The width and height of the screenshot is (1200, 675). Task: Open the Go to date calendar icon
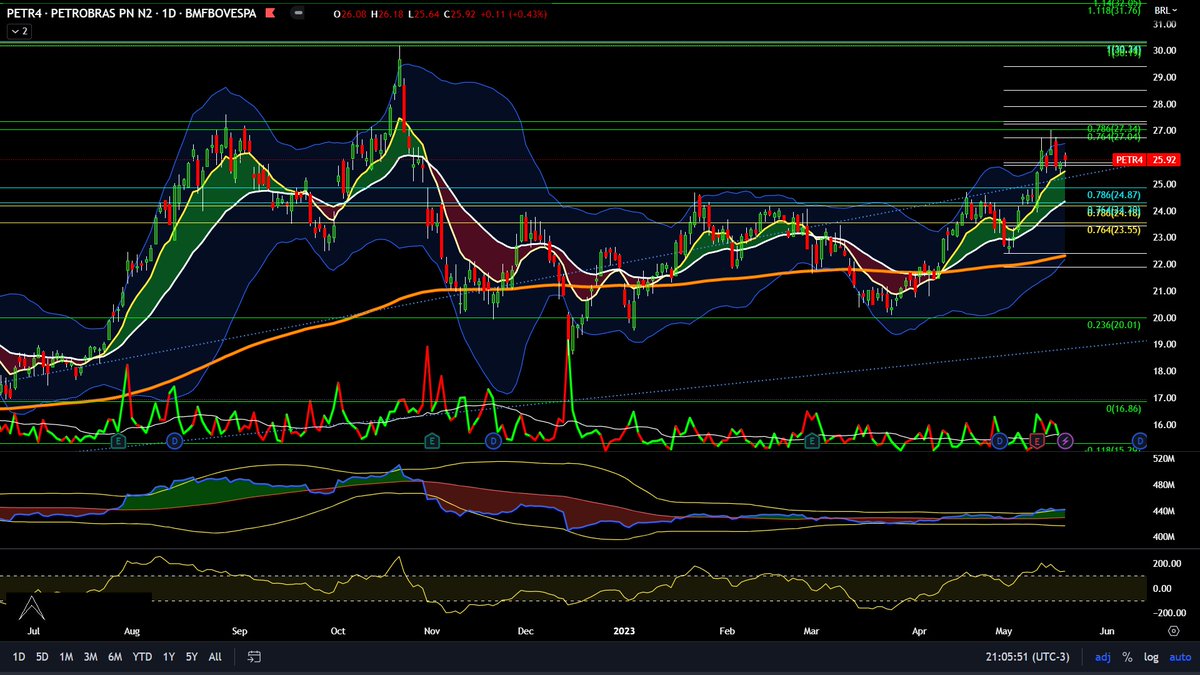254,657
